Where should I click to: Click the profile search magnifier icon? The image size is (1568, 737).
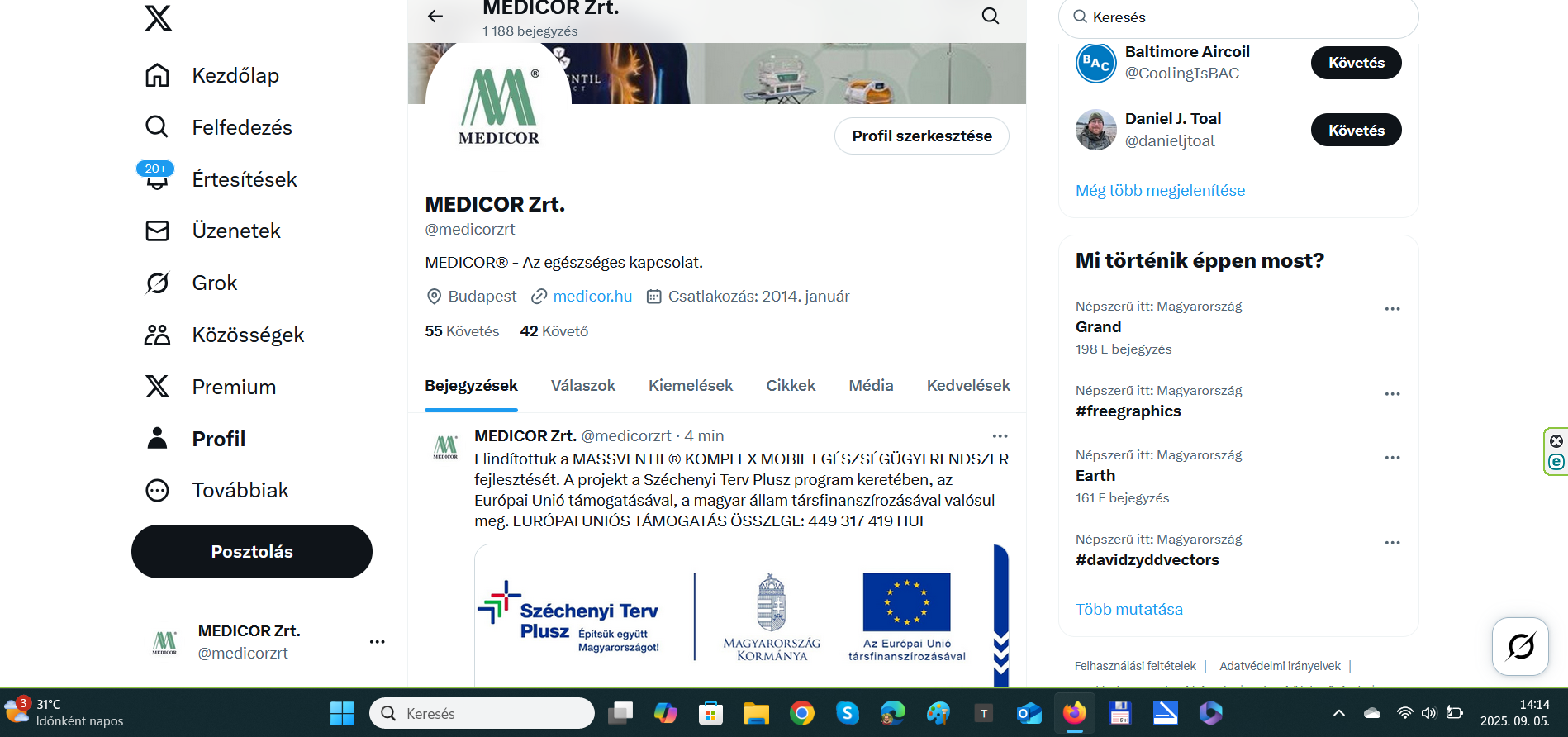[x=990, y=16]
